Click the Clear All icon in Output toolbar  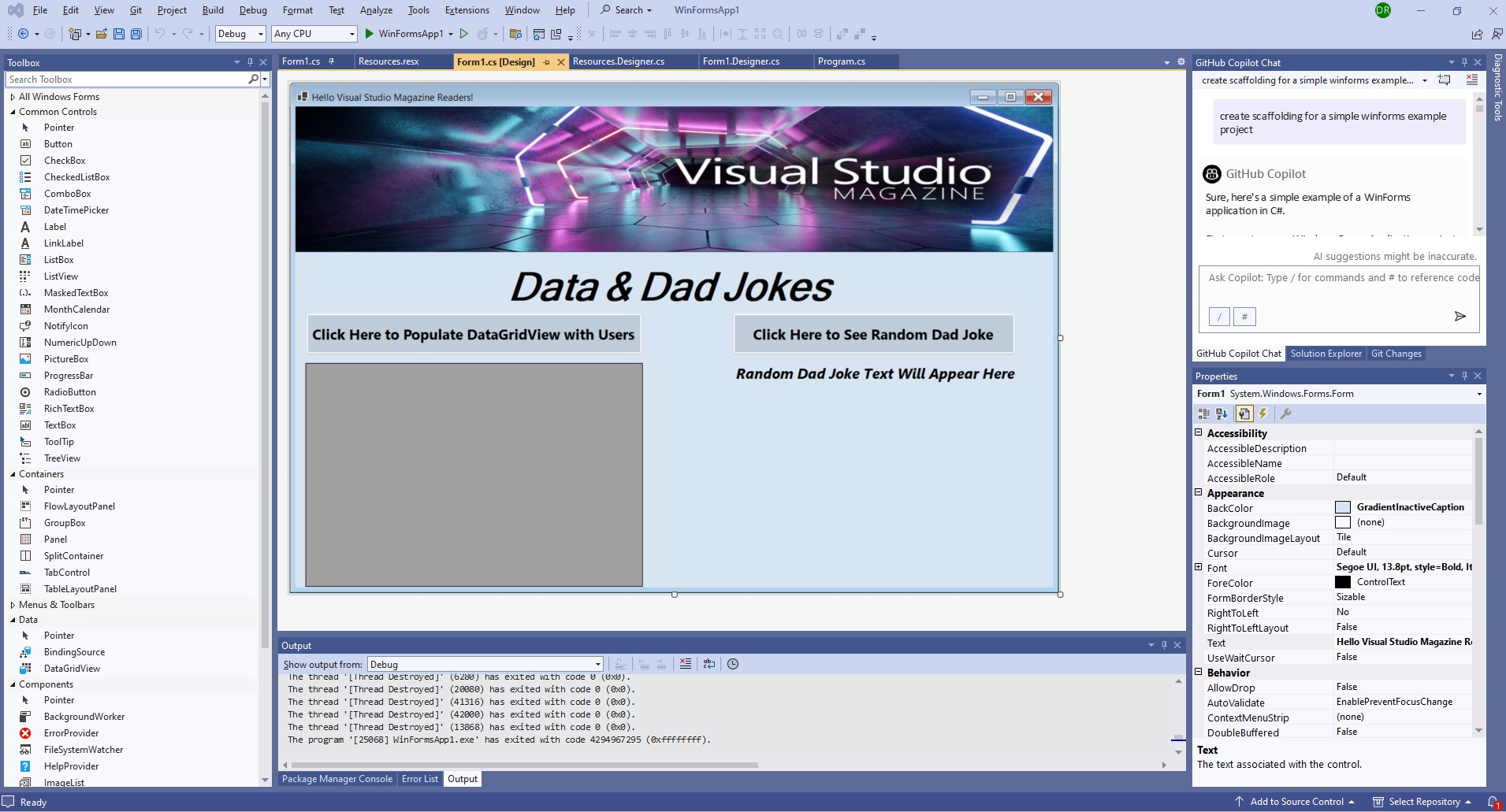point(686,664)
